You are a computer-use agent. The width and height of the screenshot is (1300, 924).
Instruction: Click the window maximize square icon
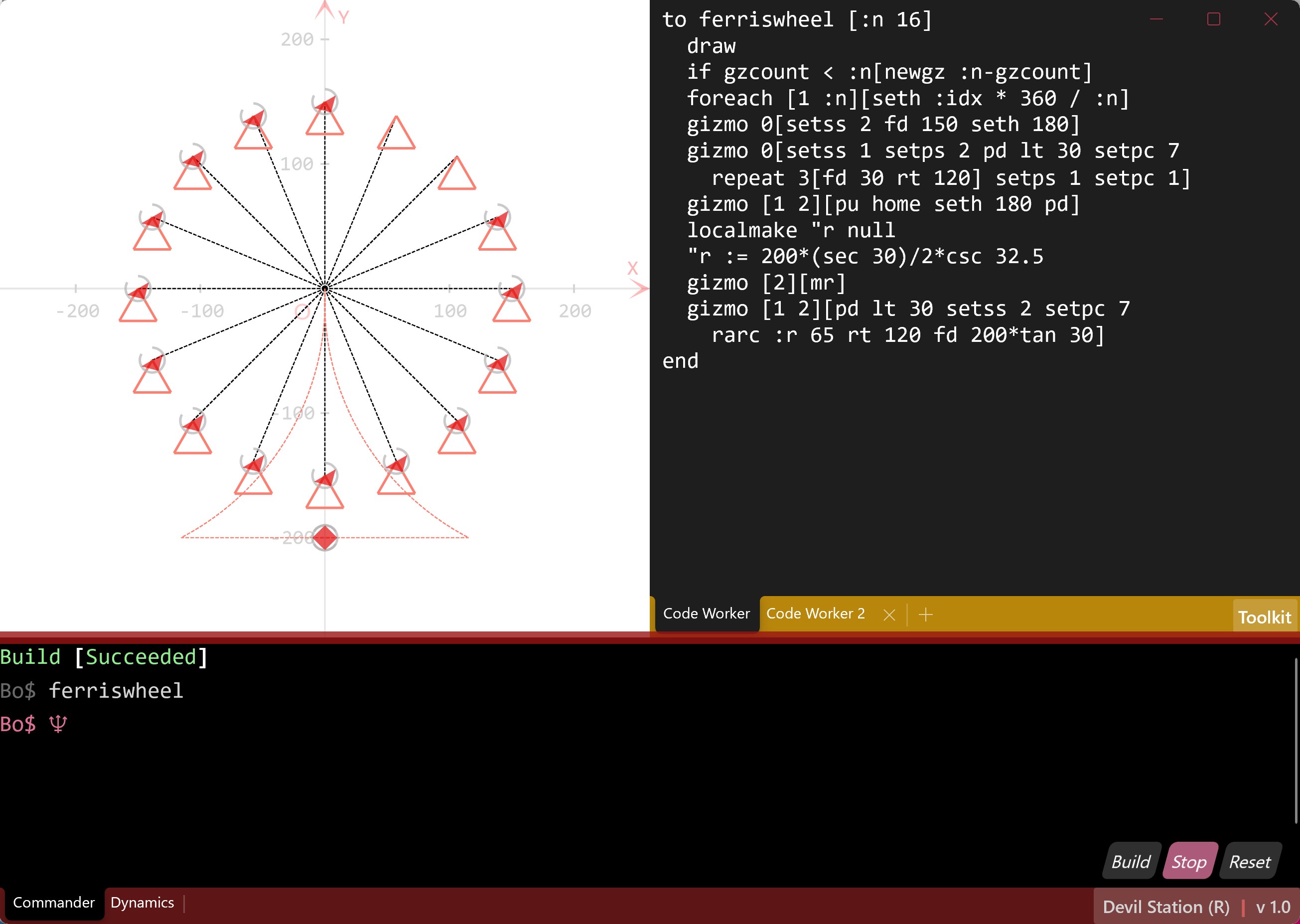point(1214,19)
